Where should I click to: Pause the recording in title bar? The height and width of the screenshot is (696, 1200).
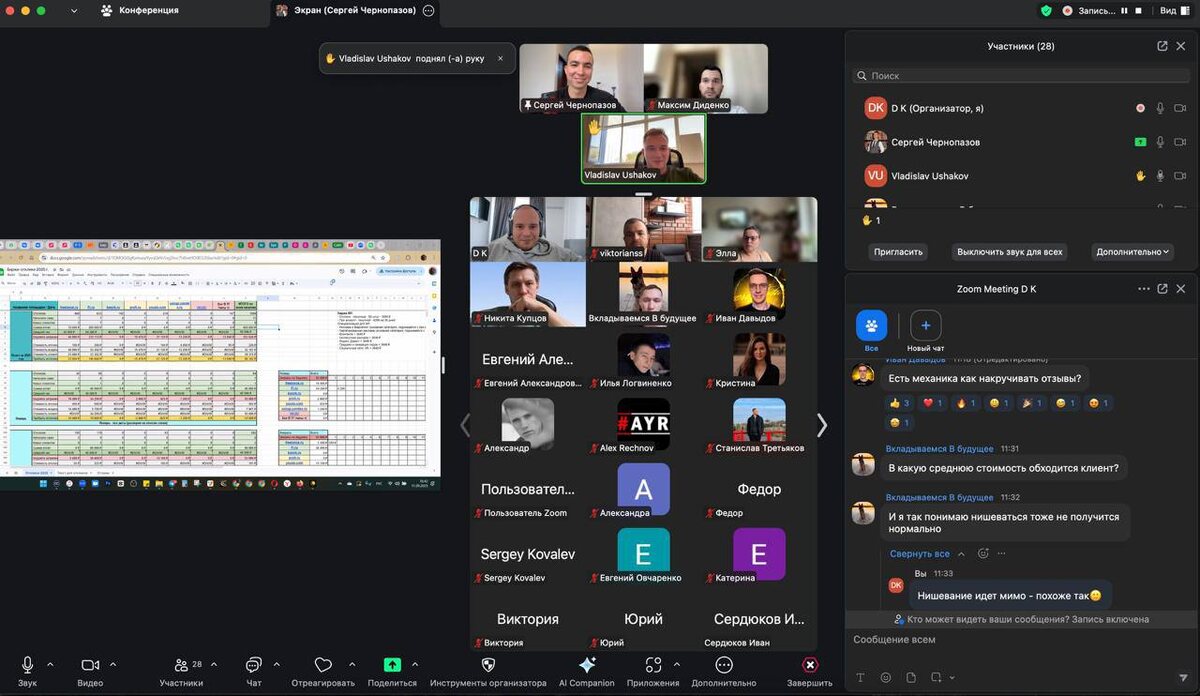pyautogui.click(x=1124, y=10)
